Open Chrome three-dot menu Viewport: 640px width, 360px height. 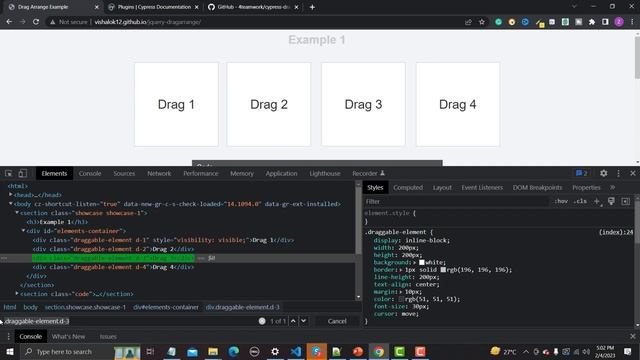(x=632, y=22)
